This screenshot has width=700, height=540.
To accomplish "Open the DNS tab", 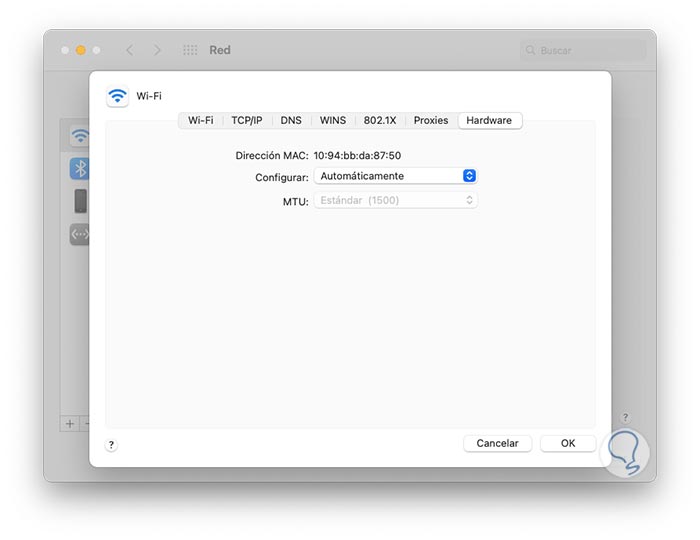I will coord(291,120).
